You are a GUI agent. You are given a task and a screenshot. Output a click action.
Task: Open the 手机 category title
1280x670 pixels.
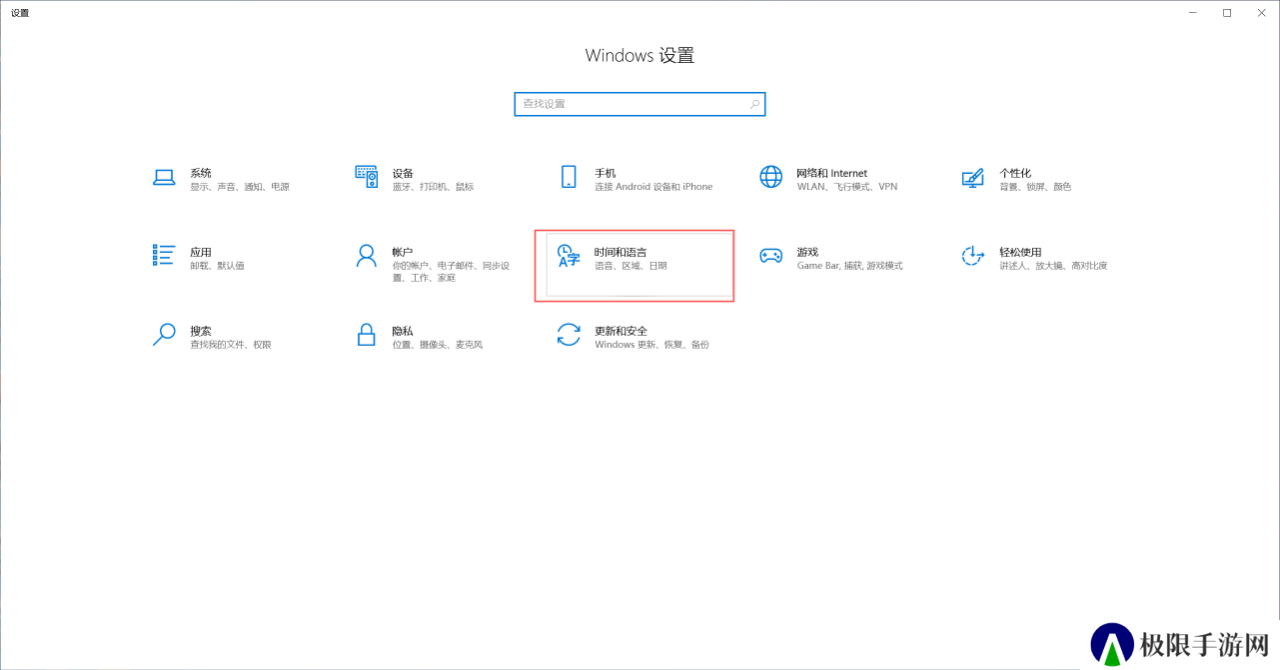click(605, 173)
